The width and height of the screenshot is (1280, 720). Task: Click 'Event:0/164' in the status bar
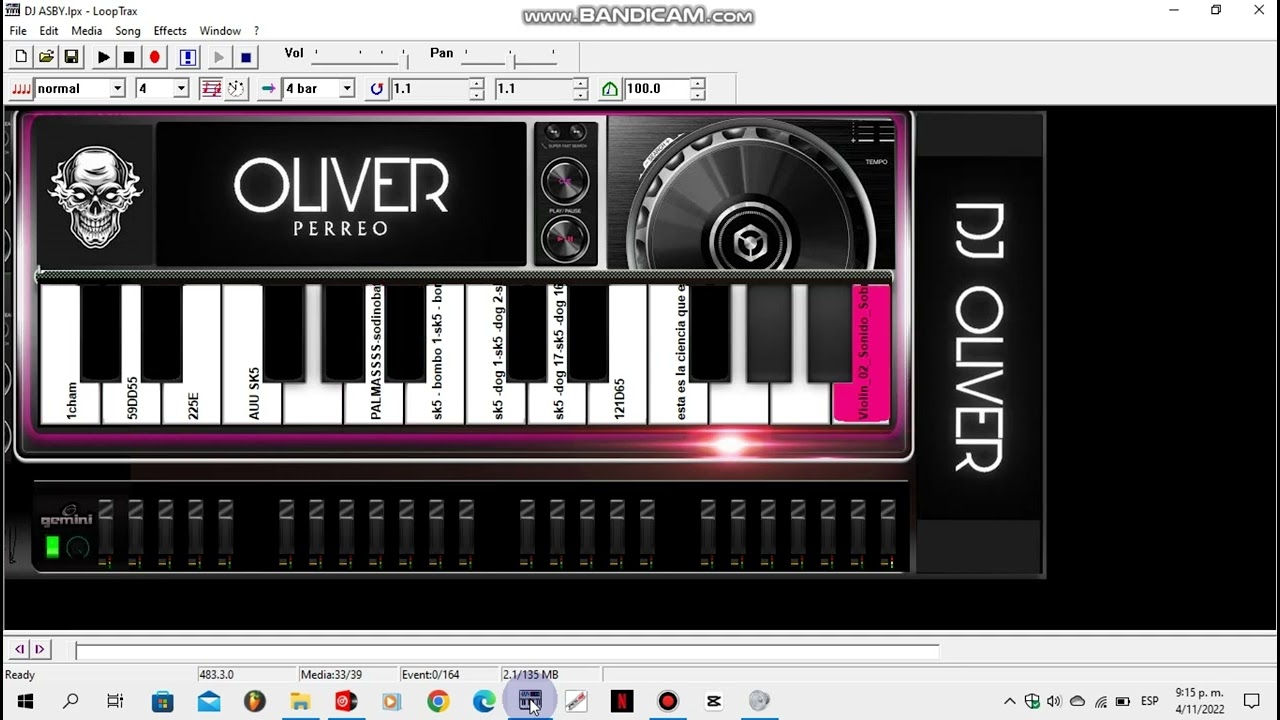tap(430, 675)
